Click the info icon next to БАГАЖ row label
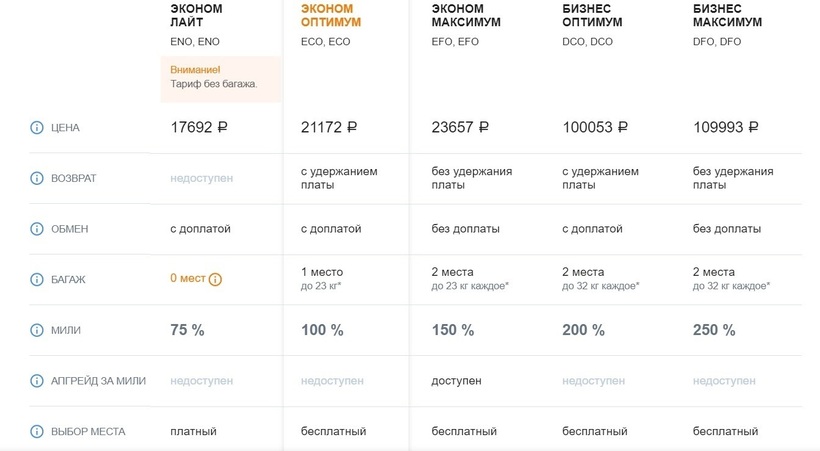The image size is (820, 451). [37, 280]
